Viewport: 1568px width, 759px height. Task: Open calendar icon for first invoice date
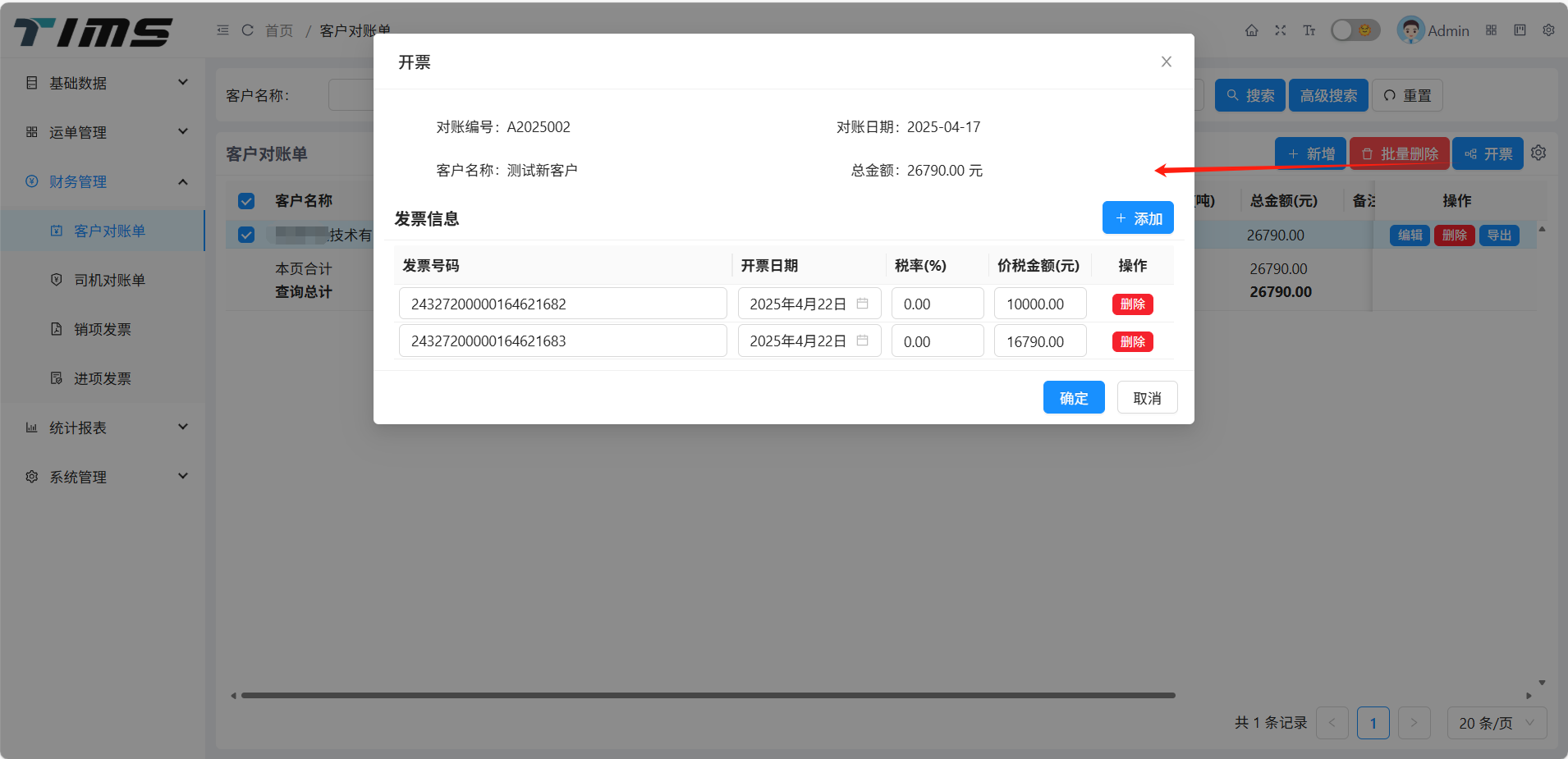pos(862,304)
